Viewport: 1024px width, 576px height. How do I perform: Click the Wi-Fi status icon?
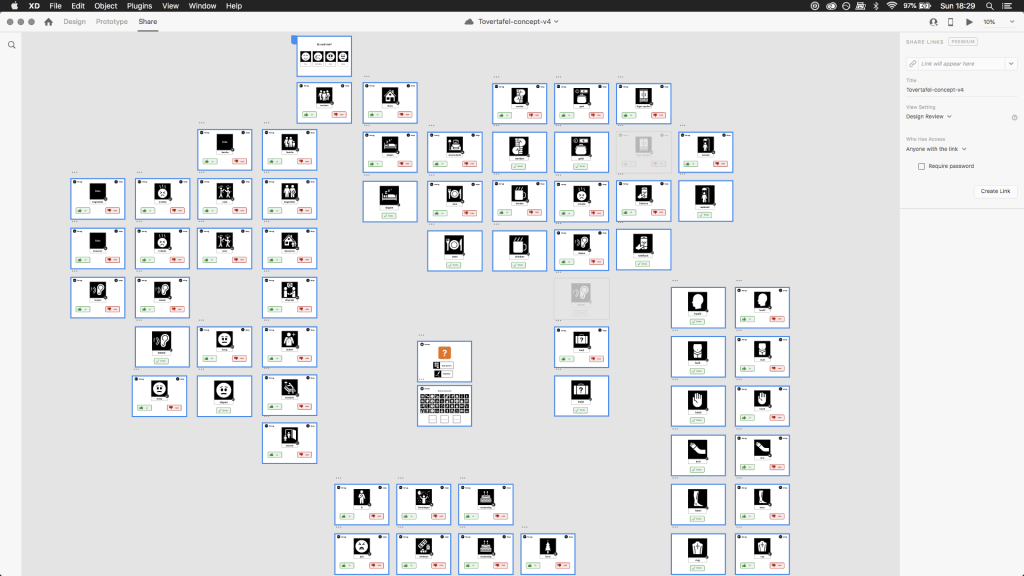coord(891,6)
